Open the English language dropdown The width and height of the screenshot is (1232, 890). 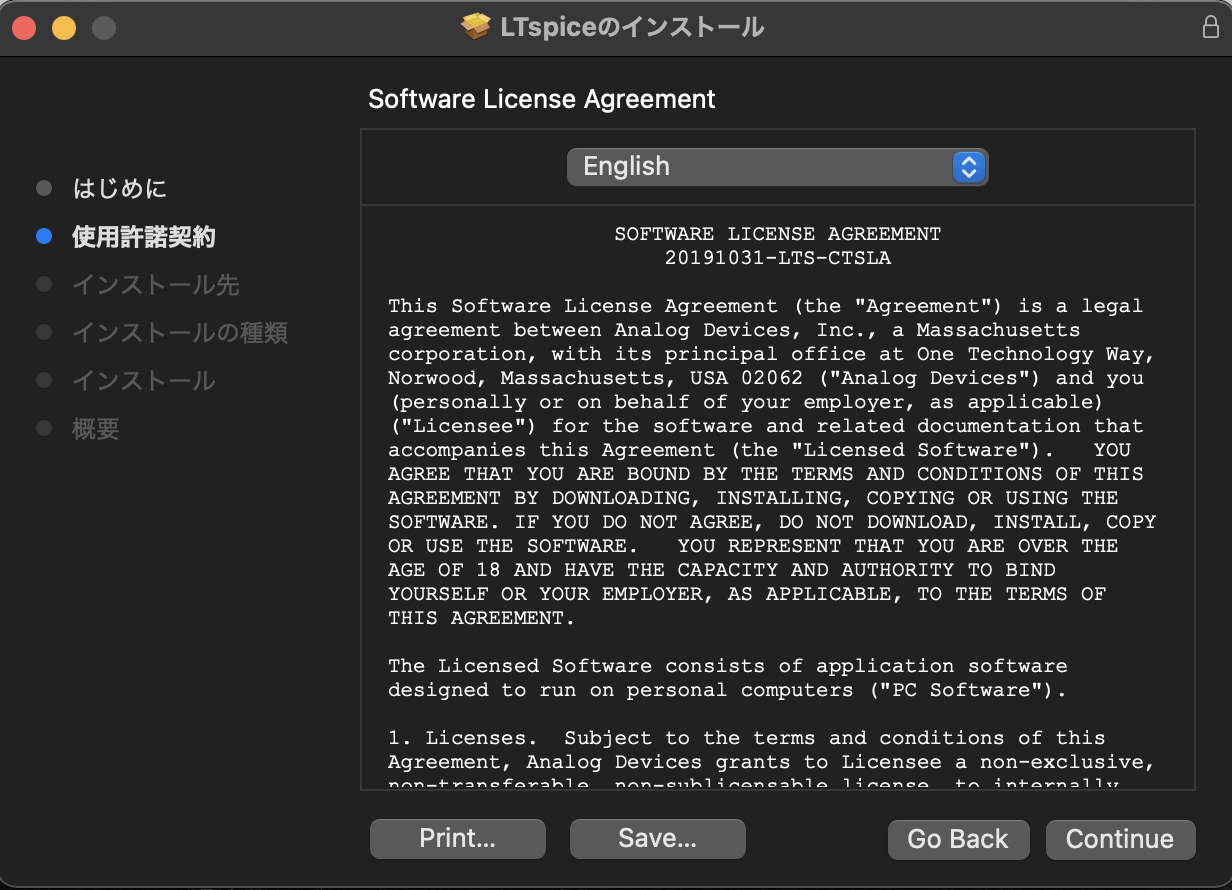tap(777, 167)
